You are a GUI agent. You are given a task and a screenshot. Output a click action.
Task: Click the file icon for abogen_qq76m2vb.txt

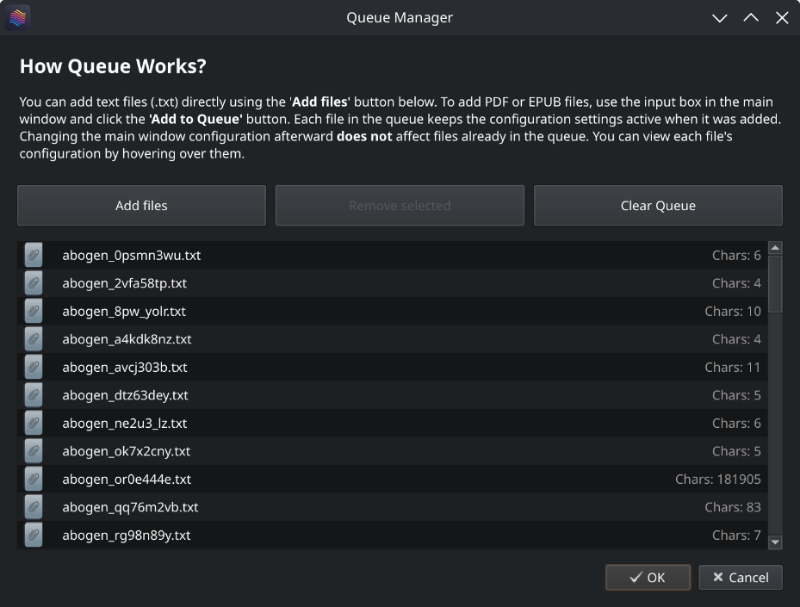coord(33,508)
